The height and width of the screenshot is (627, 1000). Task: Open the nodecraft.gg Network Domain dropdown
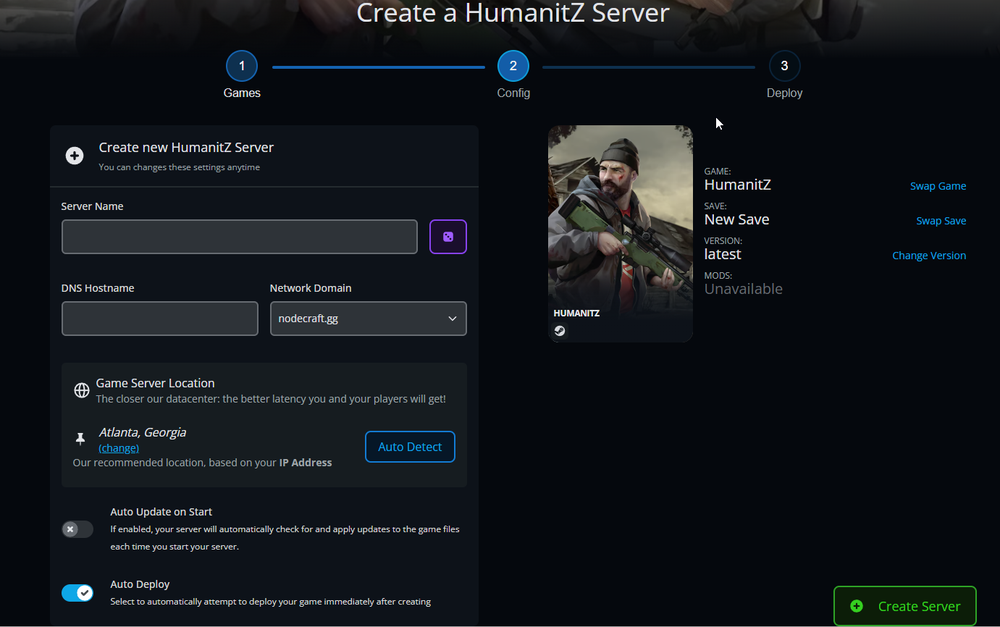368,318
